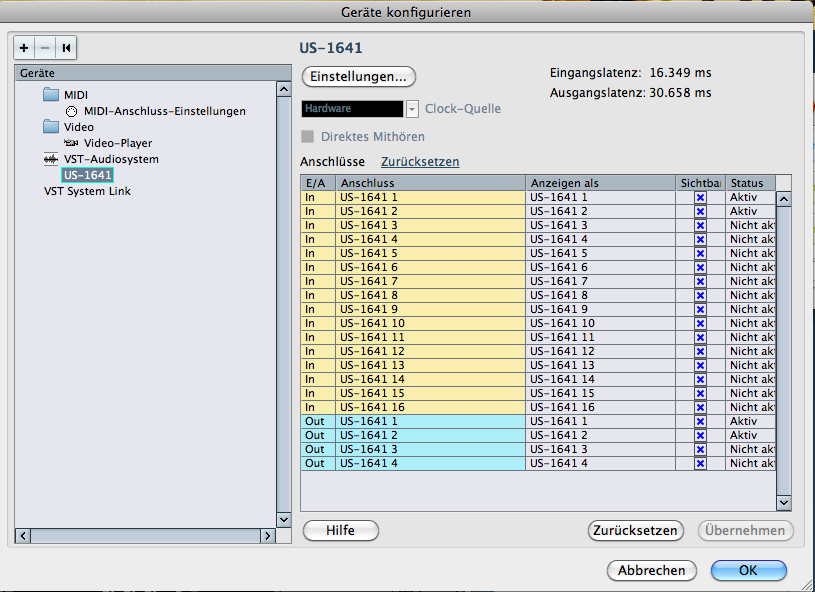The height and width of the screenshot is (592, 815).
Task: Confirm with the OK button
Action: 748,571
